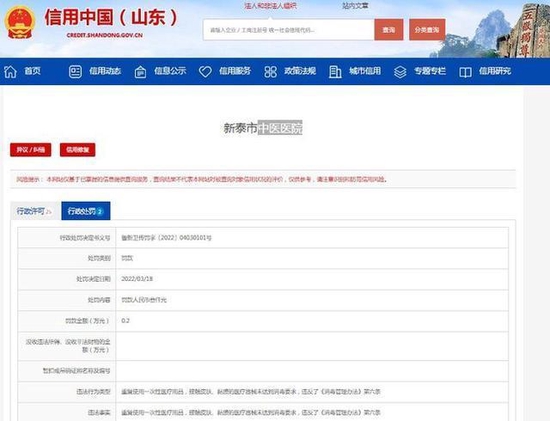Viewport: 550px width, 421px height.
Task: Click the 罚款 penalty type value
Action: click(x=127, y=258)
